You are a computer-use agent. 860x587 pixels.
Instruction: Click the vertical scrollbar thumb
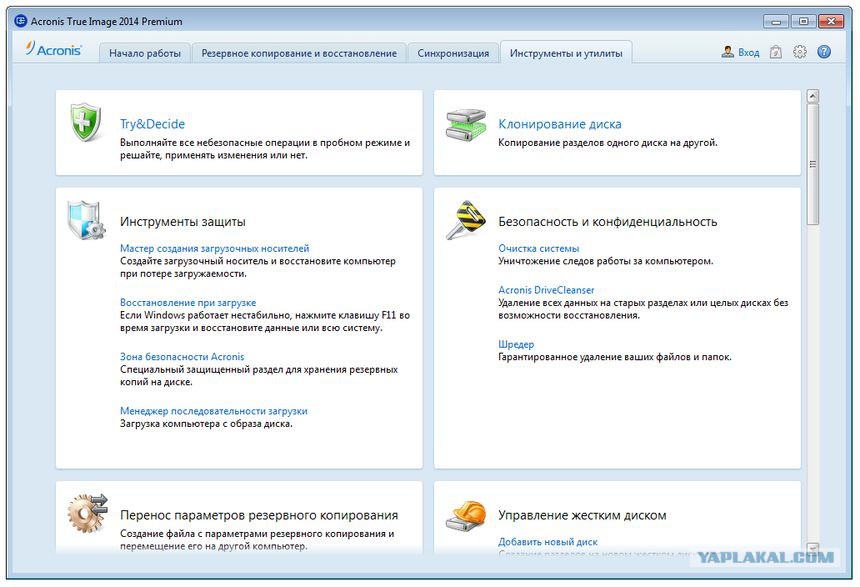pos(813,163)
